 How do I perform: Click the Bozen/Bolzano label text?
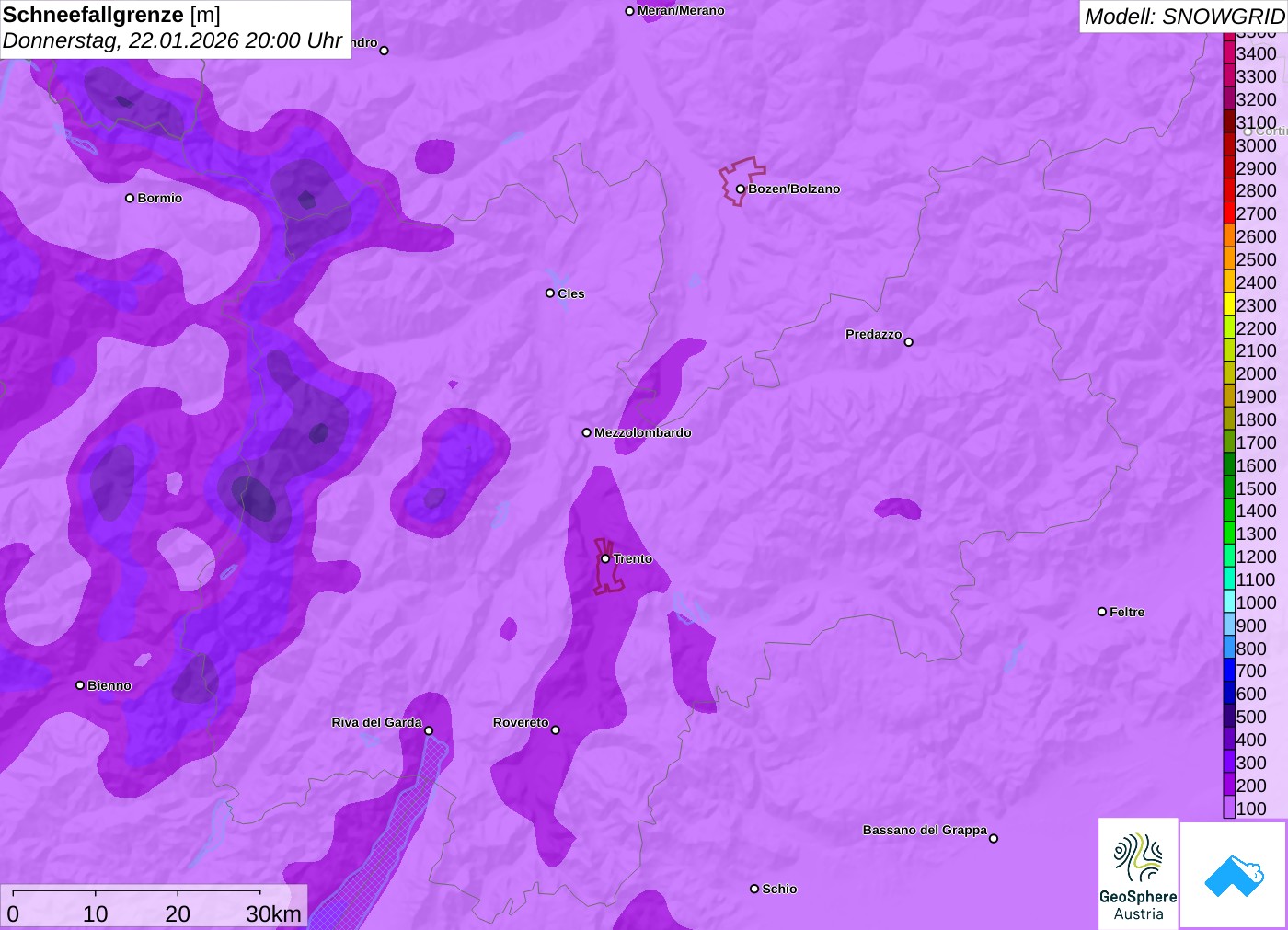[794, 189]
